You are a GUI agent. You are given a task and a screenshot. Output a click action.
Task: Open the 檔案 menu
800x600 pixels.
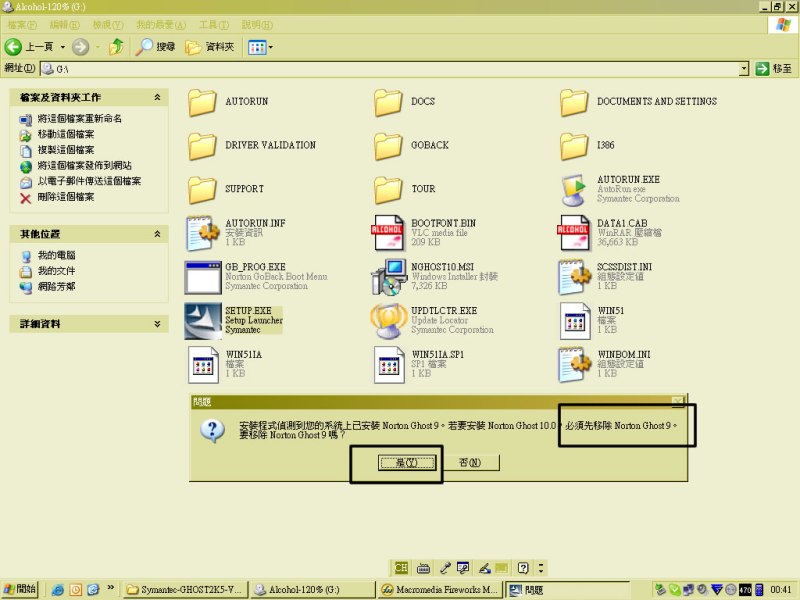(21, 24)
